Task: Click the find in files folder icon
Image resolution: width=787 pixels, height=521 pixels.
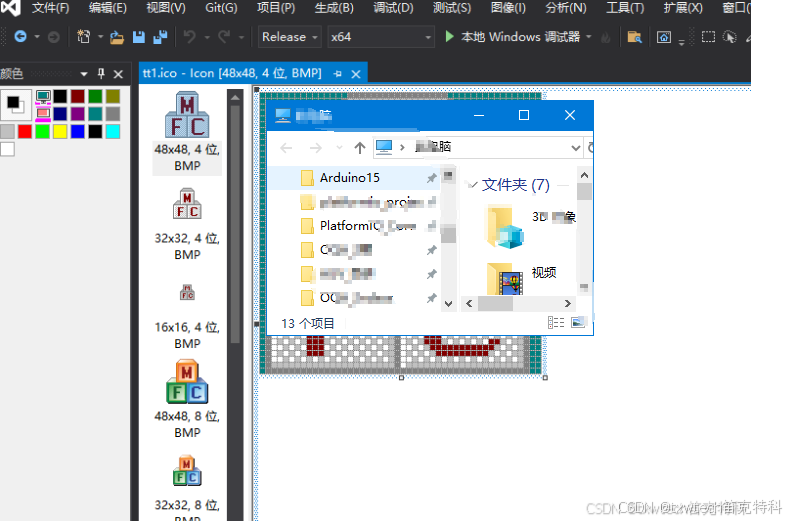Action: 634,37
